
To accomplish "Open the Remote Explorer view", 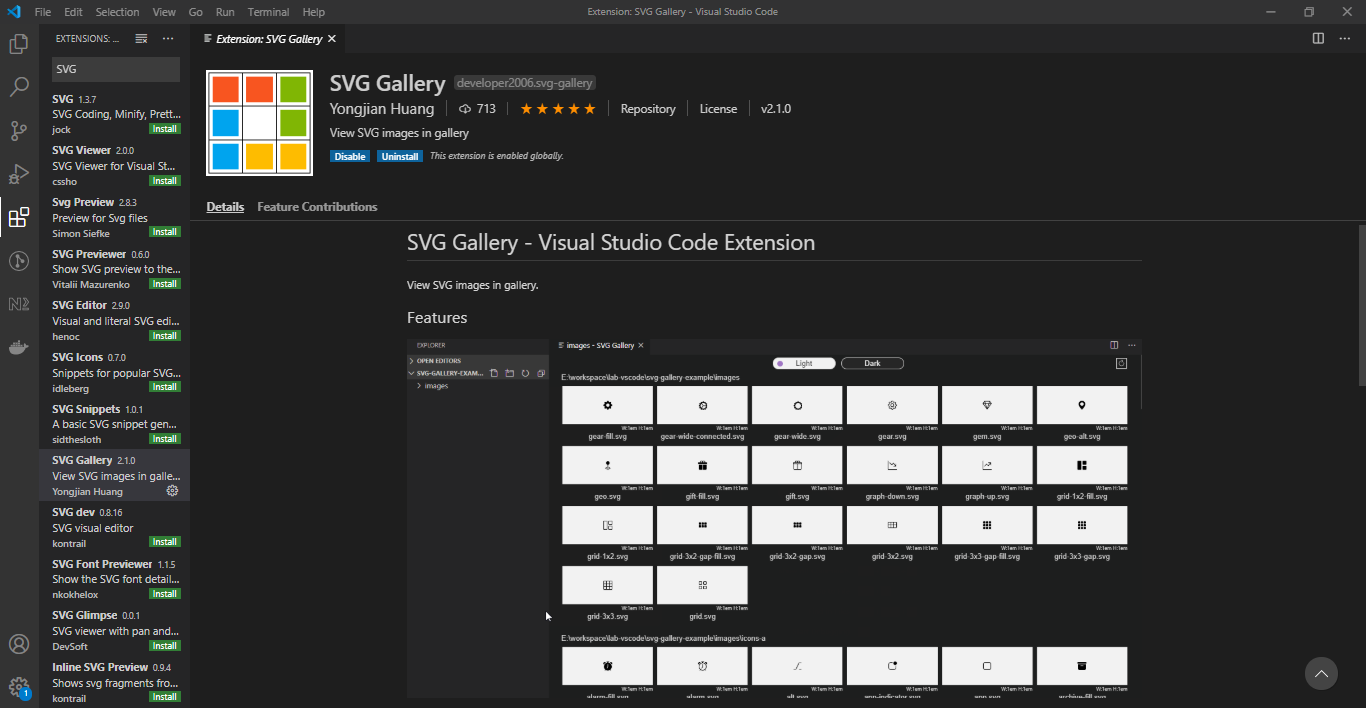I will 19,261.
